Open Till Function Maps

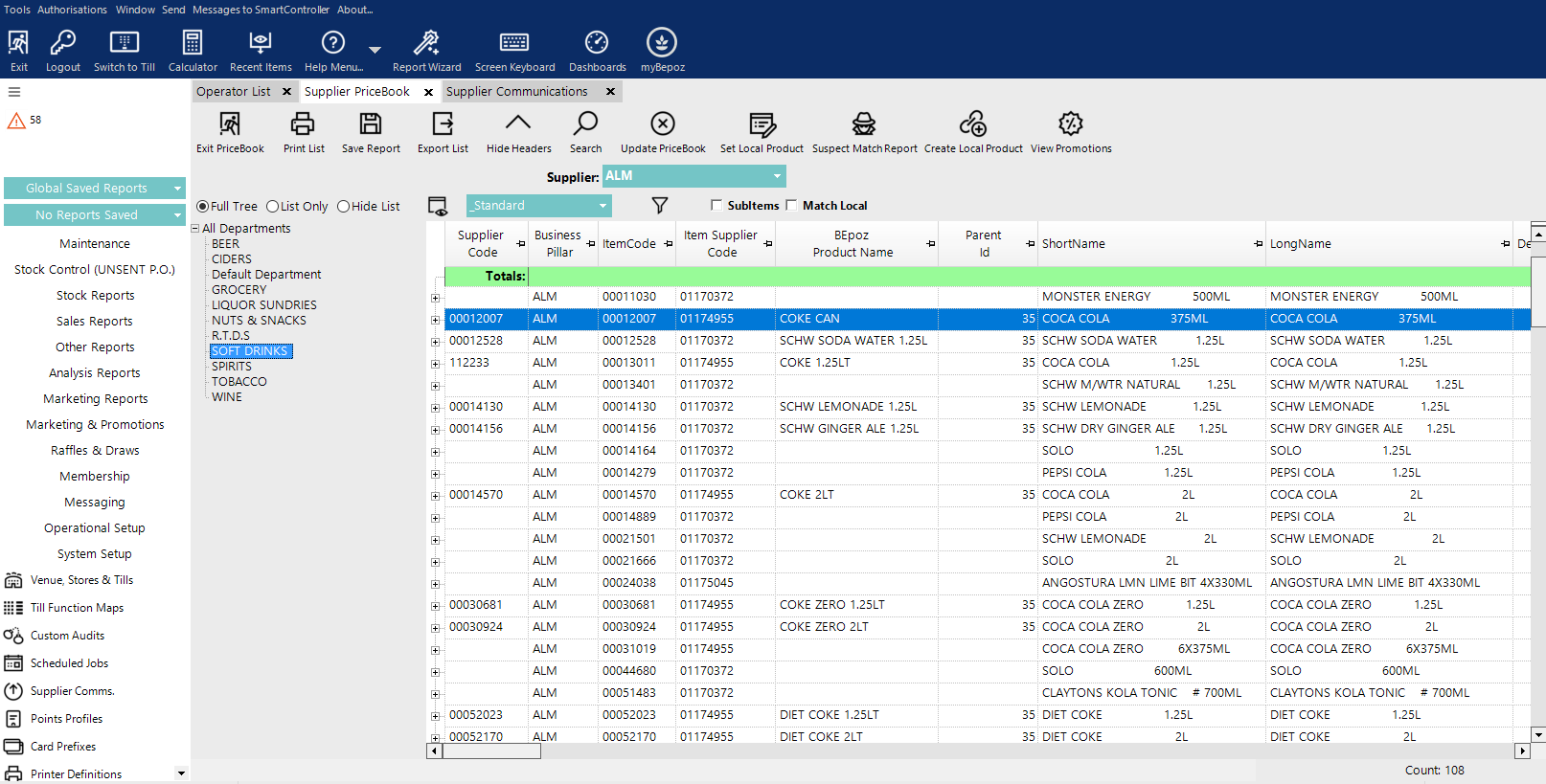pyautogui.click(x=77, y=608)
